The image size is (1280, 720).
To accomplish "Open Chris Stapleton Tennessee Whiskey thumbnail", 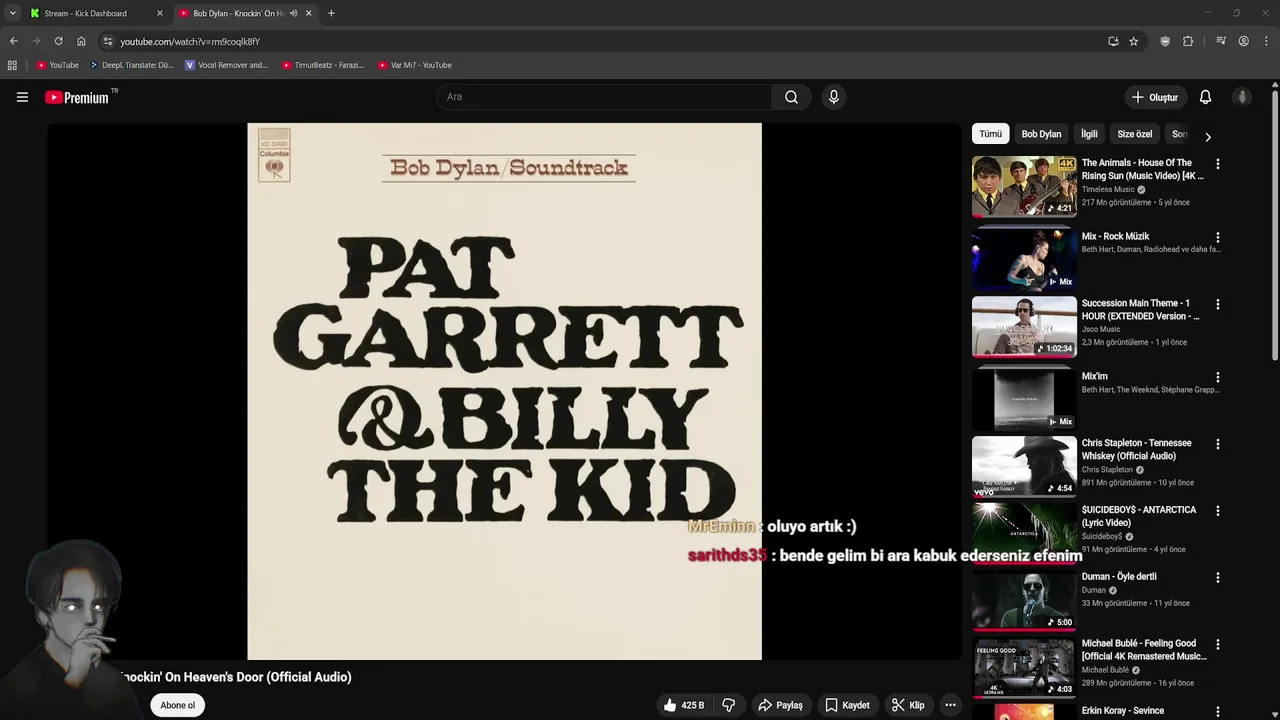I will pyautogui.click(x=1024, y=466).
